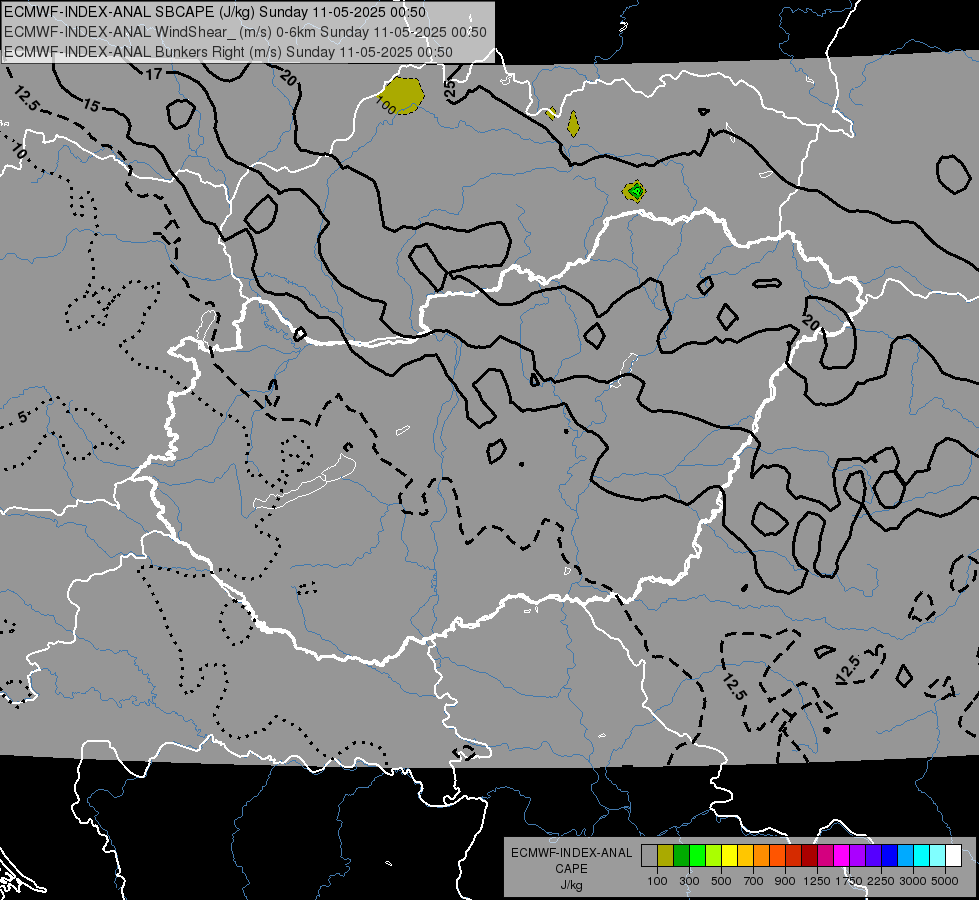Click the SBCAPE (J/kg) title line

215,12
